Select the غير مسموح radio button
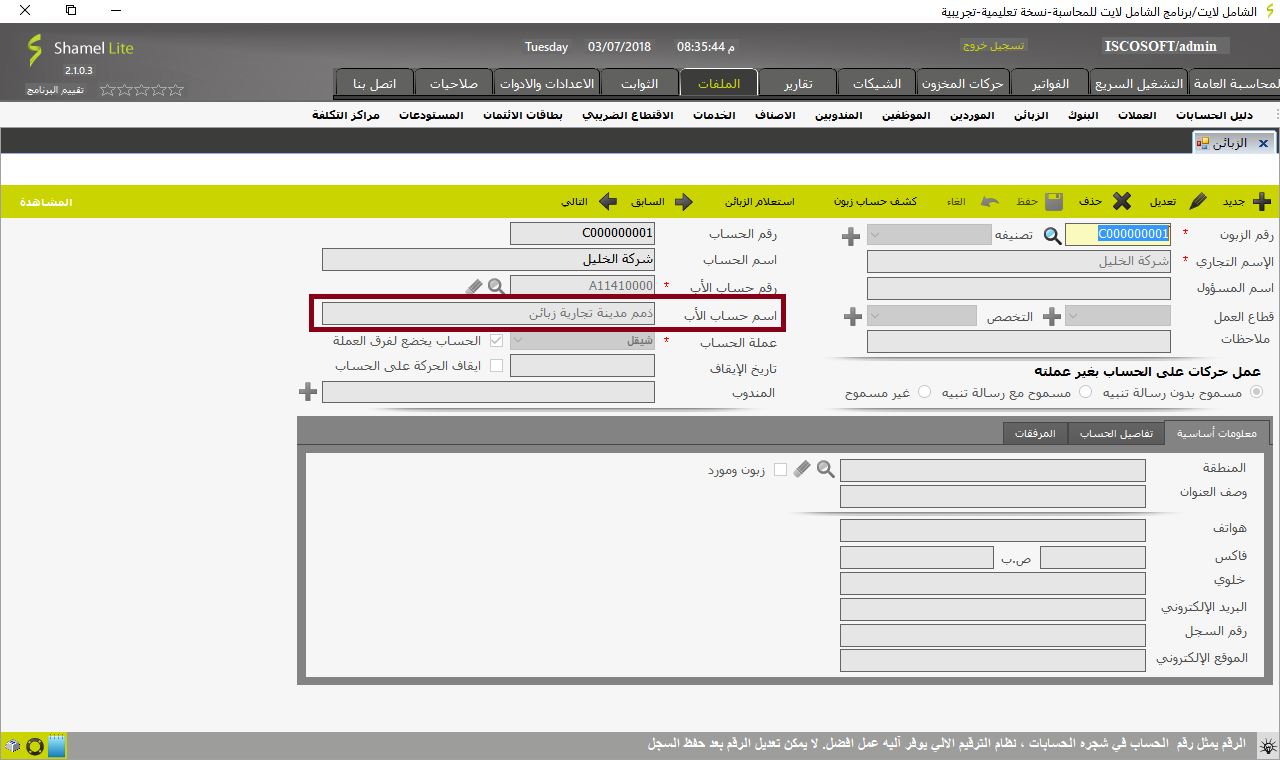This screenshot has width=1280, height=760. [x=924, y=392]
